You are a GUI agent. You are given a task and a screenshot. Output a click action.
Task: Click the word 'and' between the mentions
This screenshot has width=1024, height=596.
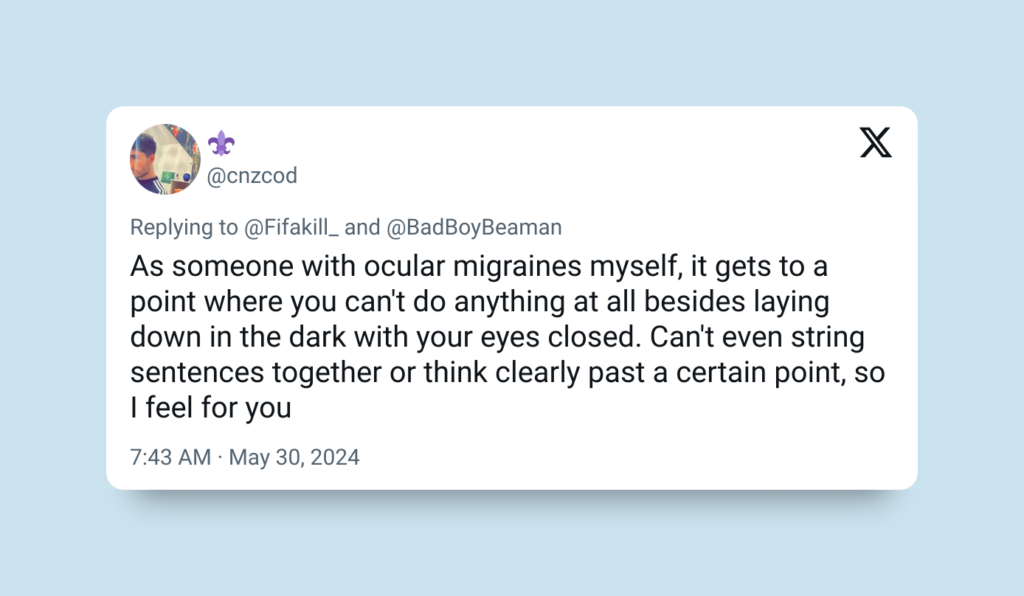coord(362,227)
